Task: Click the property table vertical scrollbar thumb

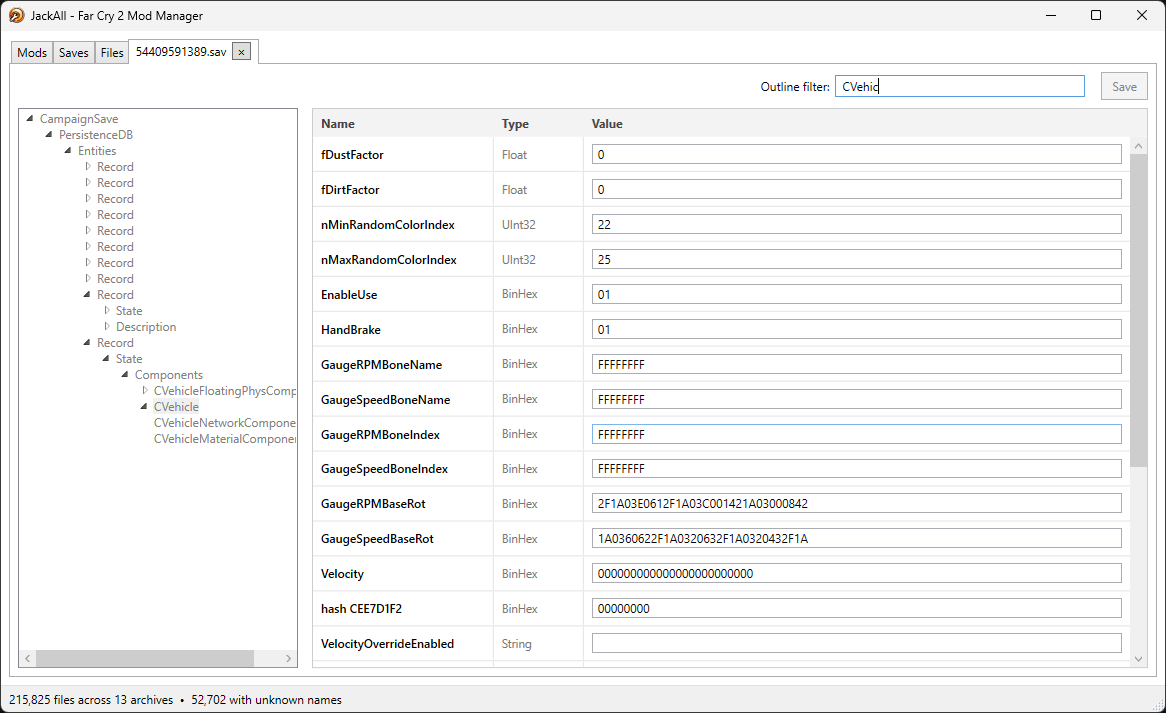Action: pyautogui.click(x=1138, y=310)
